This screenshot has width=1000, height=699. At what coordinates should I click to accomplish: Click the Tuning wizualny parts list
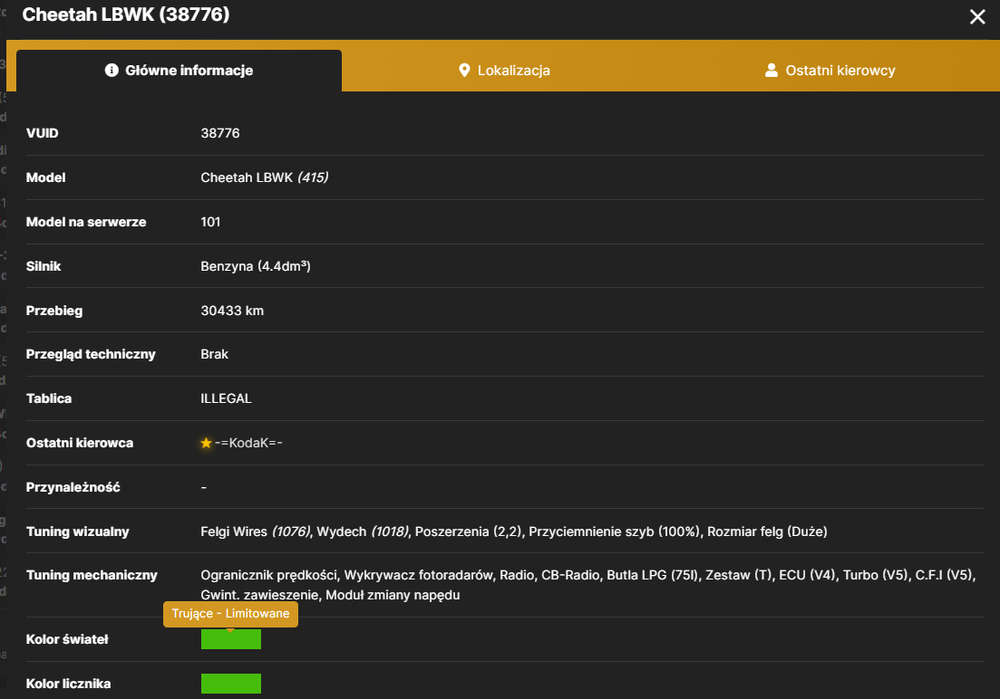514,531
